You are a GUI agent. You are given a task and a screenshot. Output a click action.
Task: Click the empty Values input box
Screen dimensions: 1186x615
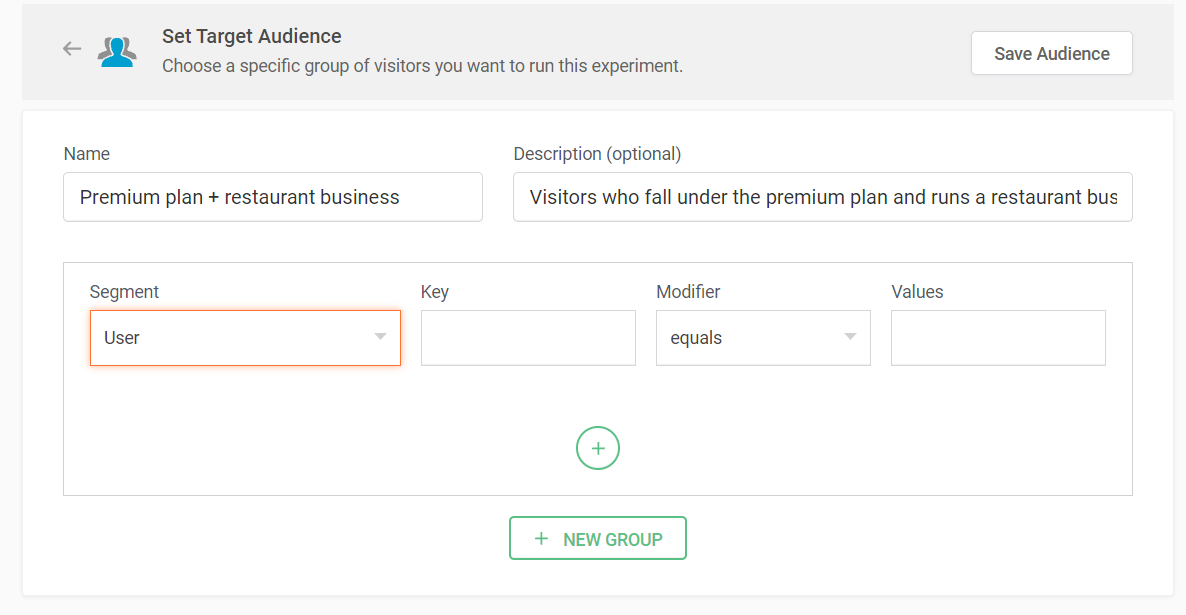pos(998,338)
